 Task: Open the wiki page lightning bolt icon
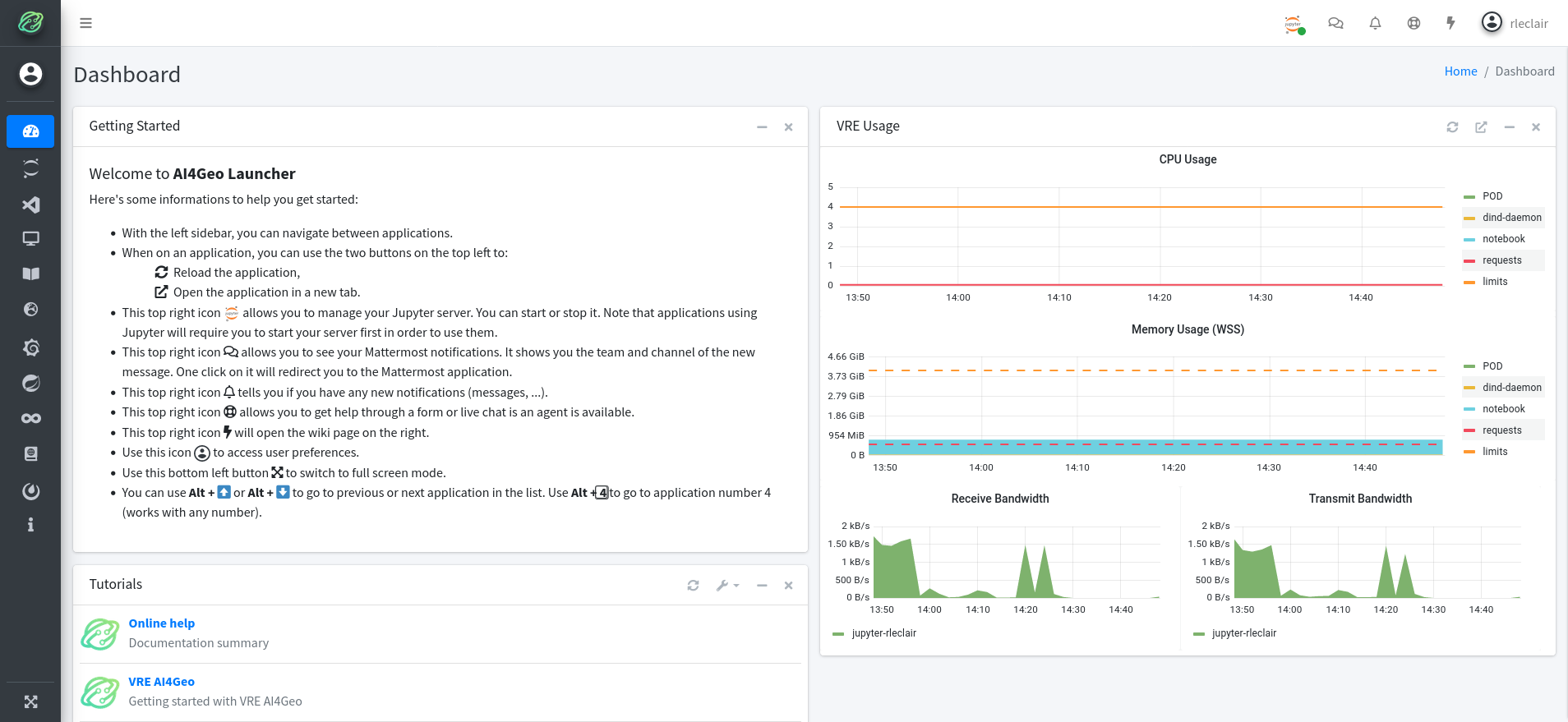pos(1451,23)
